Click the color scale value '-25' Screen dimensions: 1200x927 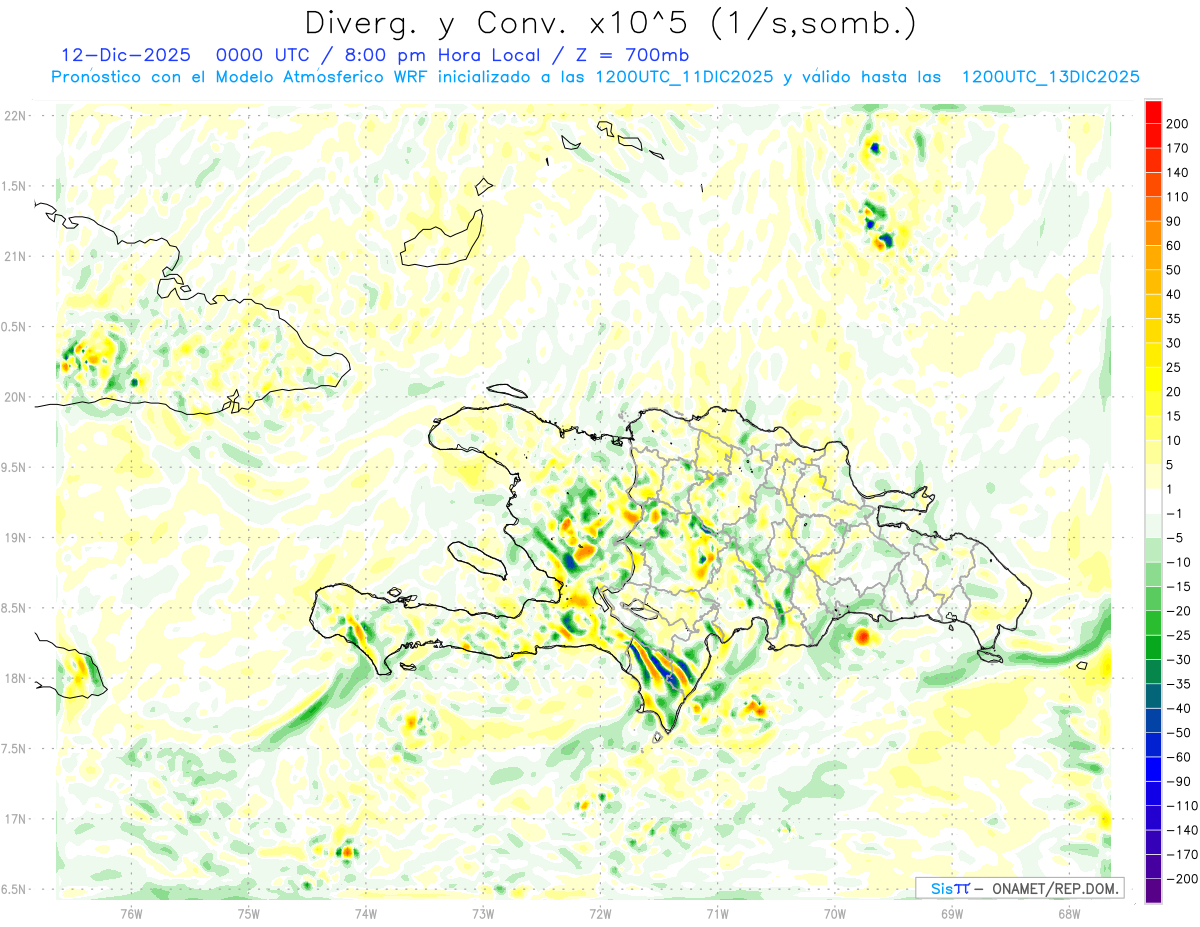click(1179, 635)
